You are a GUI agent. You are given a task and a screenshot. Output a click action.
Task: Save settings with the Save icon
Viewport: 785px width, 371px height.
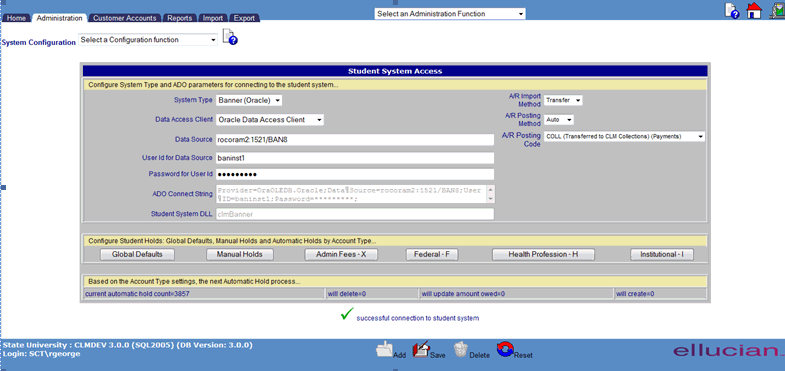click(421, 350)
